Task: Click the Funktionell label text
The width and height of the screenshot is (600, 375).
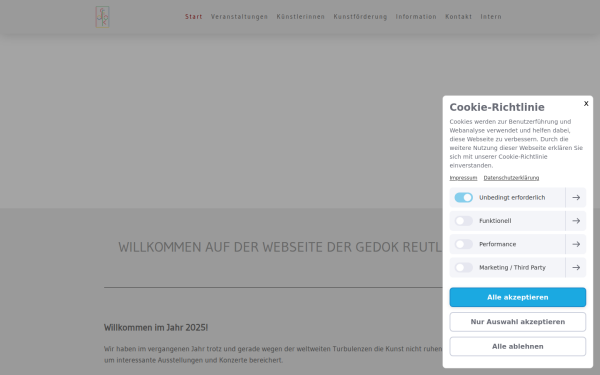Action: click(x=495, y=221)
